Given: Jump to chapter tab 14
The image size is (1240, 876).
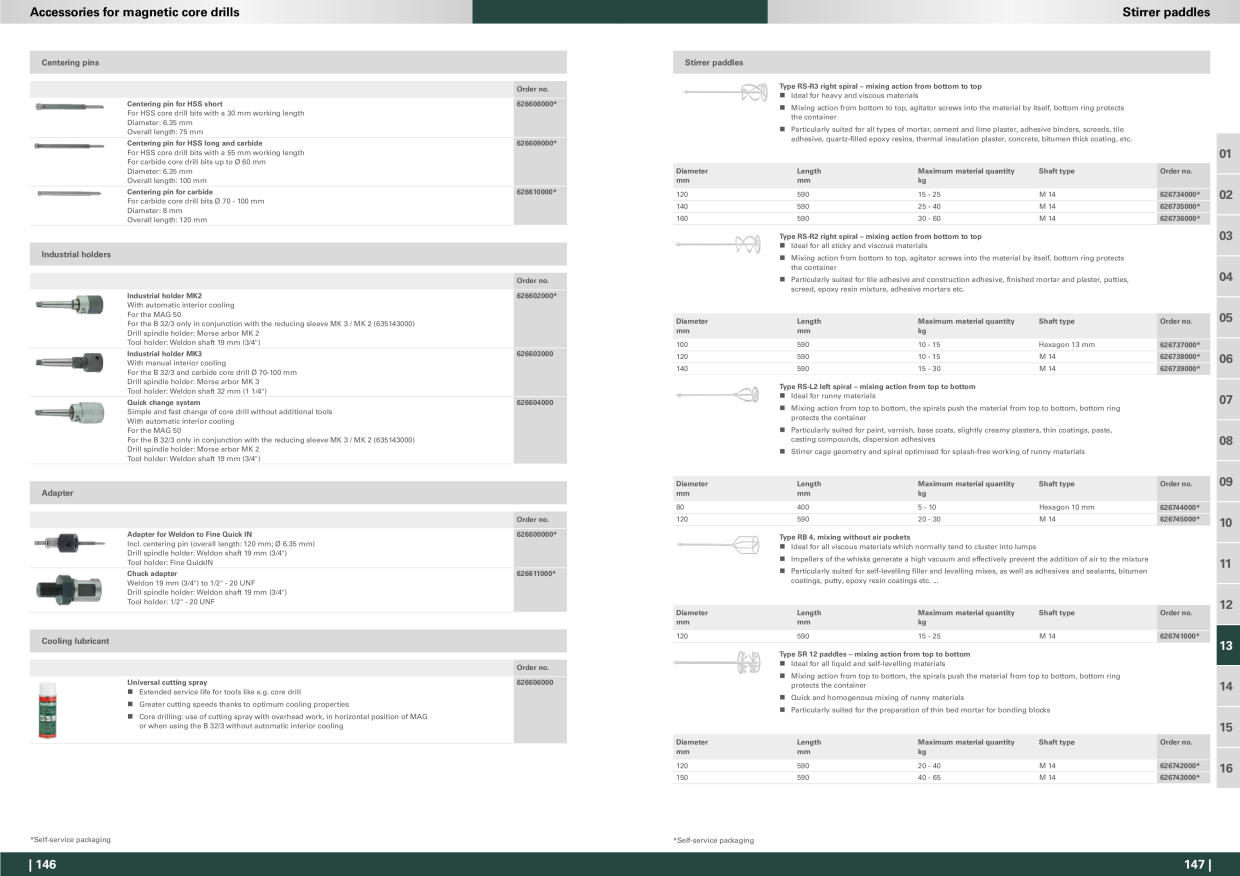Looking at the screenshot, I should point(1226,687).
